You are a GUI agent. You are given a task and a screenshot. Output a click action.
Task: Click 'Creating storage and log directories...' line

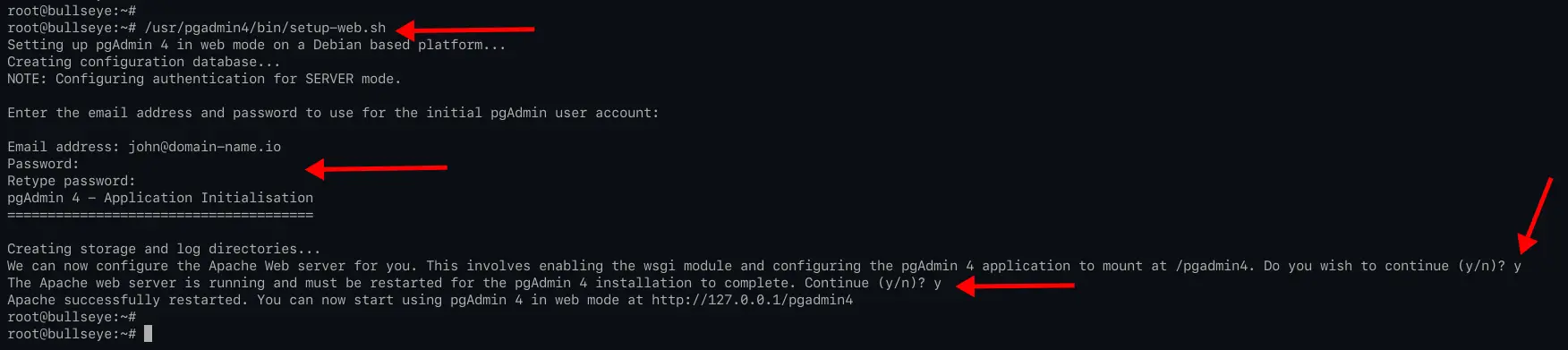(164, 249)
